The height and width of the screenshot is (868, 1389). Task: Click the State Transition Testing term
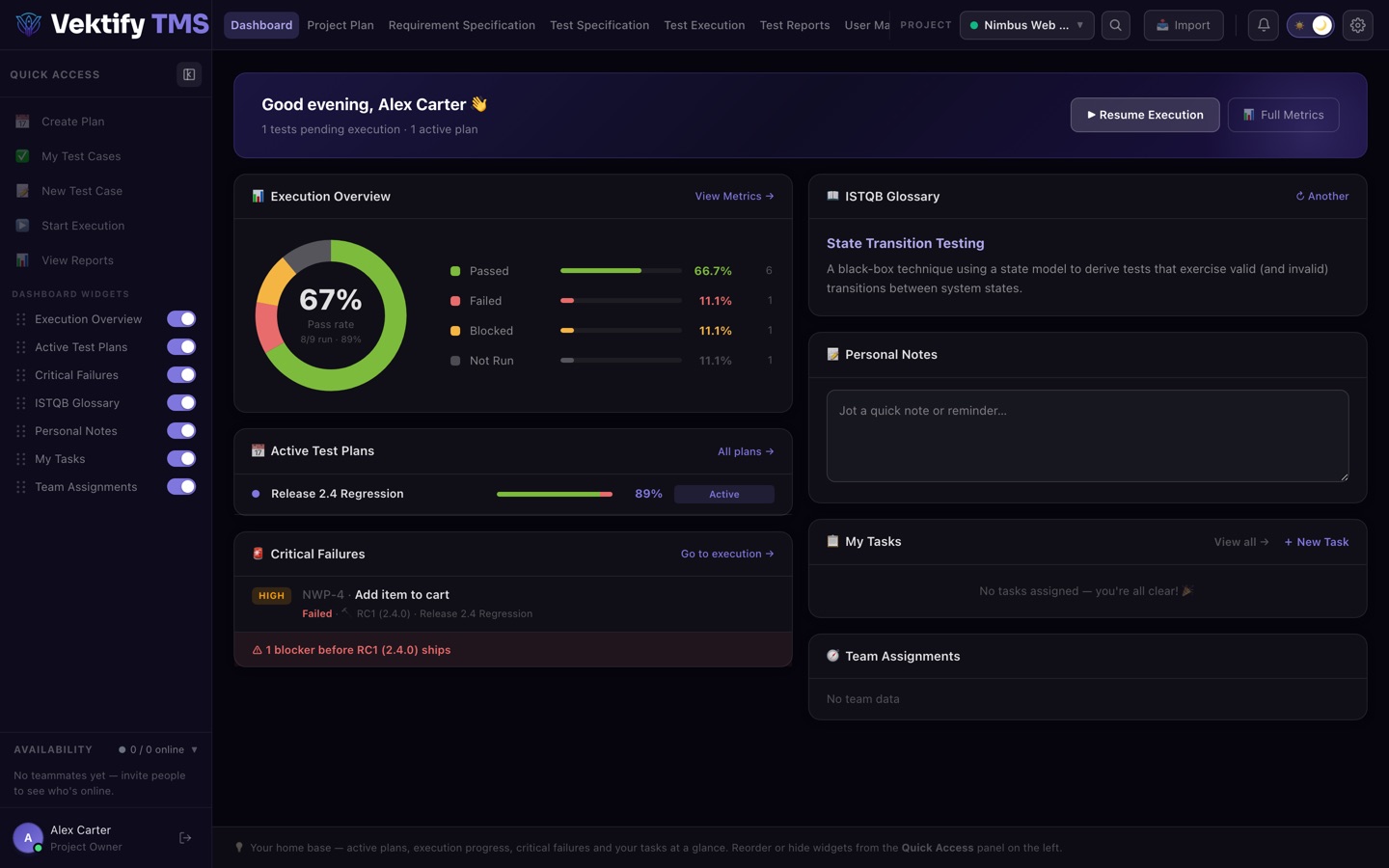click(905, 243)
